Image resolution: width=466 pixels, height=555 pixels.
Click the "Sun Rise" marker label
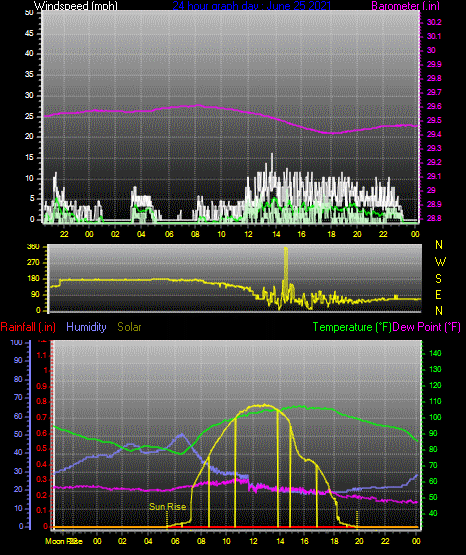point(167,507)
